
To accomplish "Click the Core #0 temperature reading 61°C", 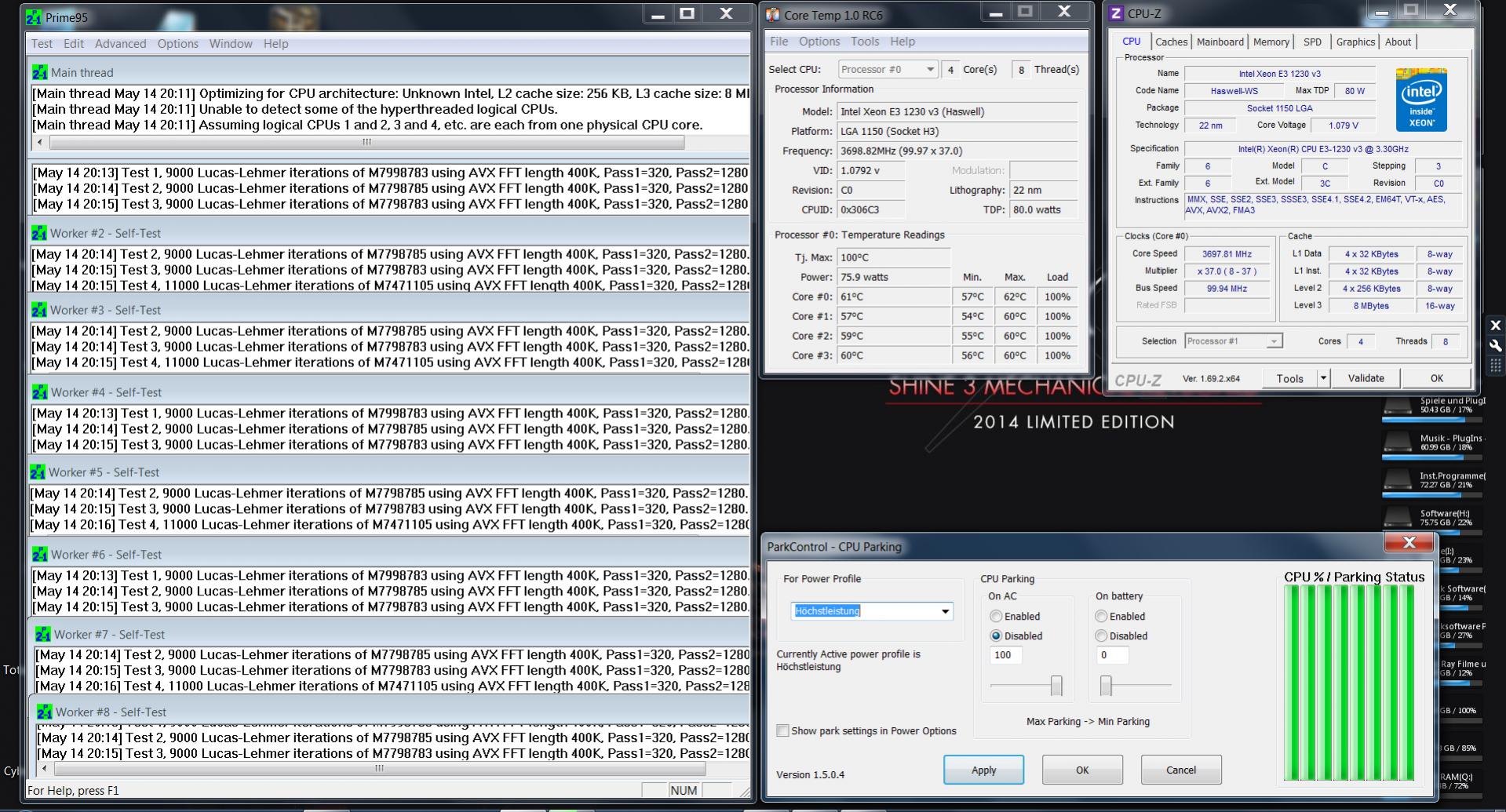I will click(x=894, y=297).
